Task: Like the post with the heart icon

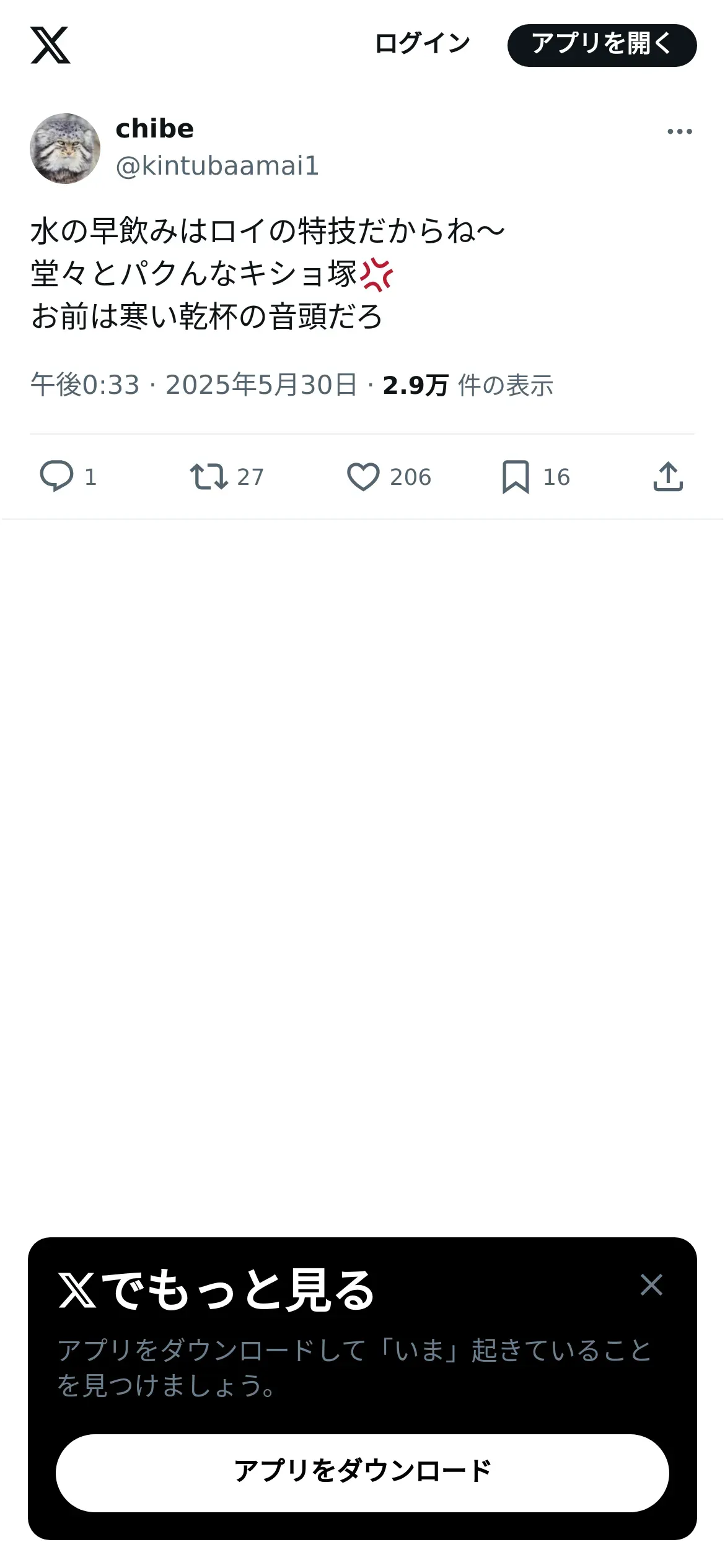Action: 362,476
